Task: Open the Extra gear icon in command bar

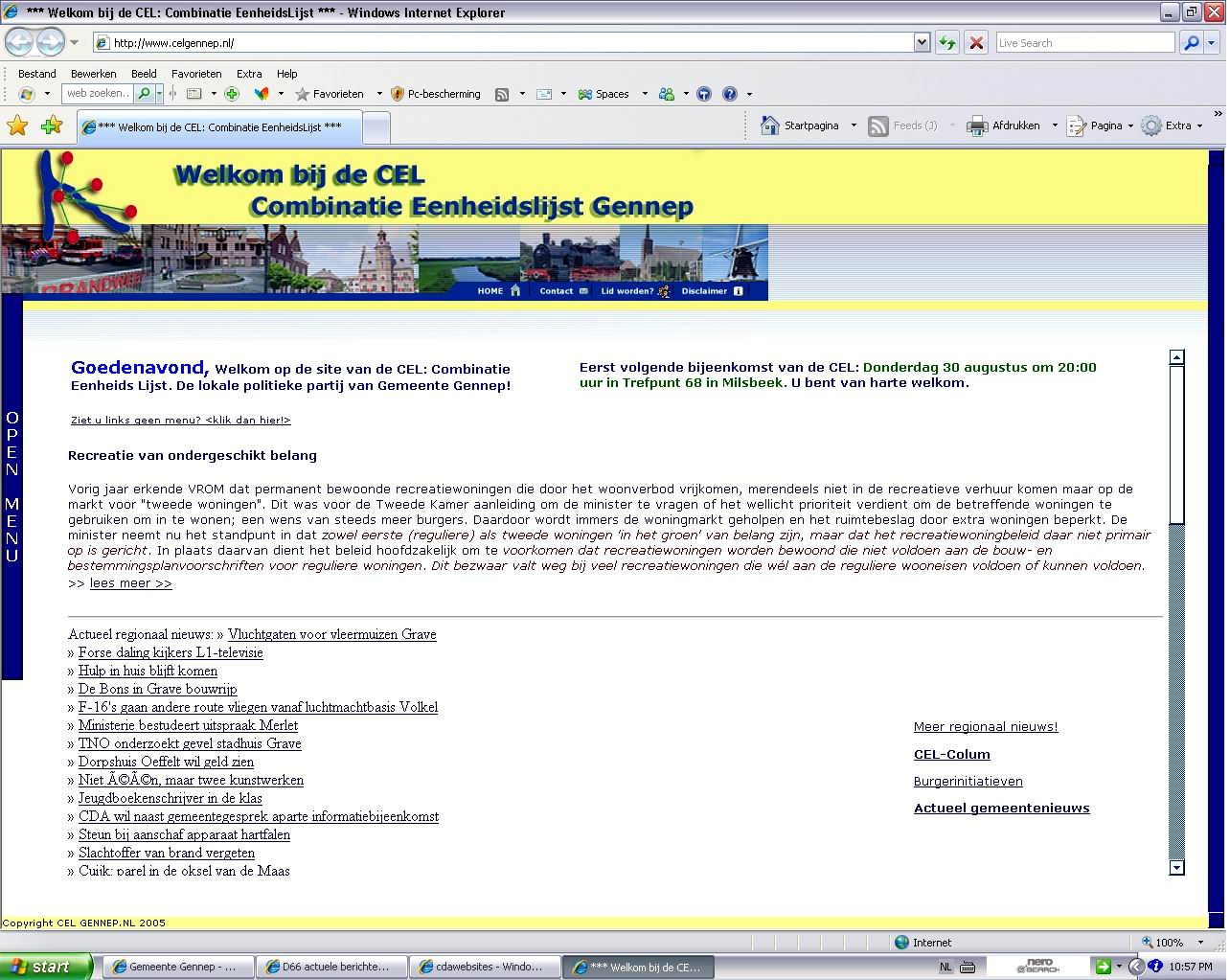Action: click(x=1151, y=125)
